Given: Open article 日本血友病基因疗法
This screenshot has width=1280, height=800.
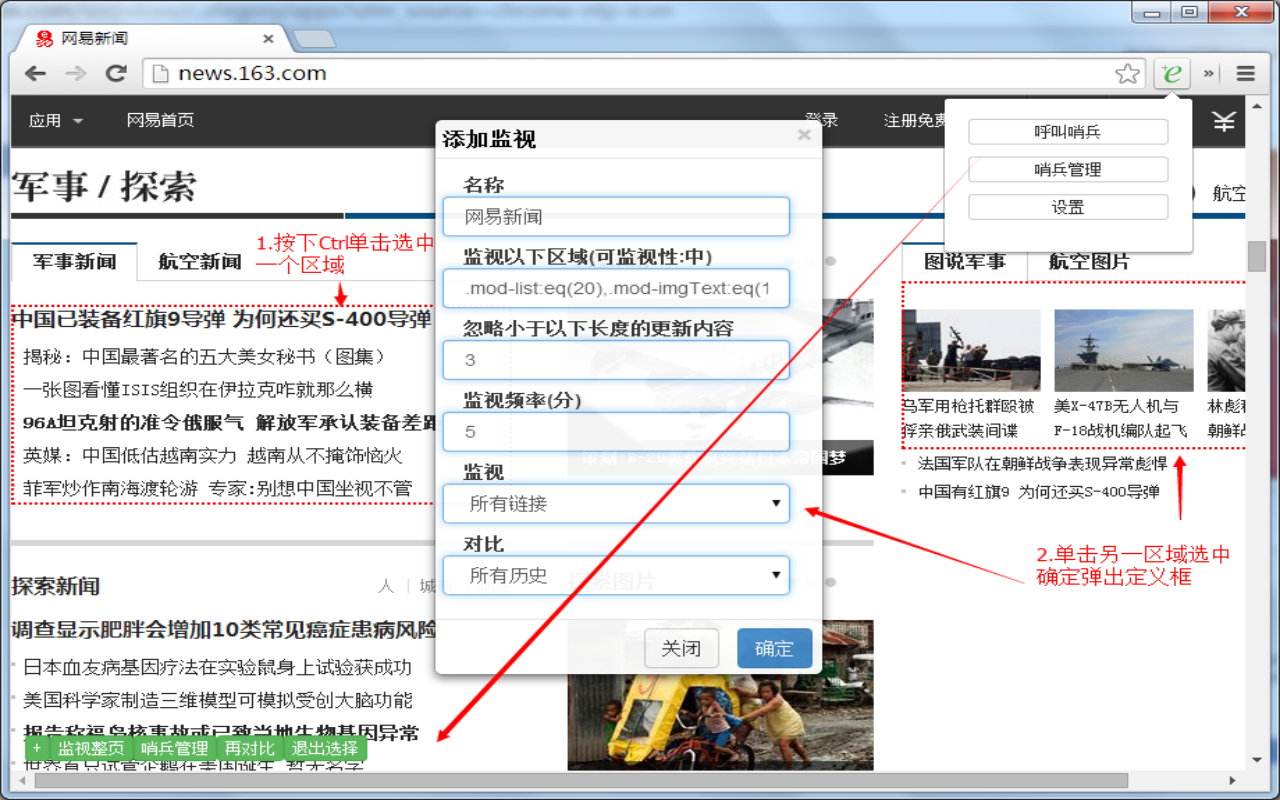Looking at the screenshot, I should coord(217,666).
